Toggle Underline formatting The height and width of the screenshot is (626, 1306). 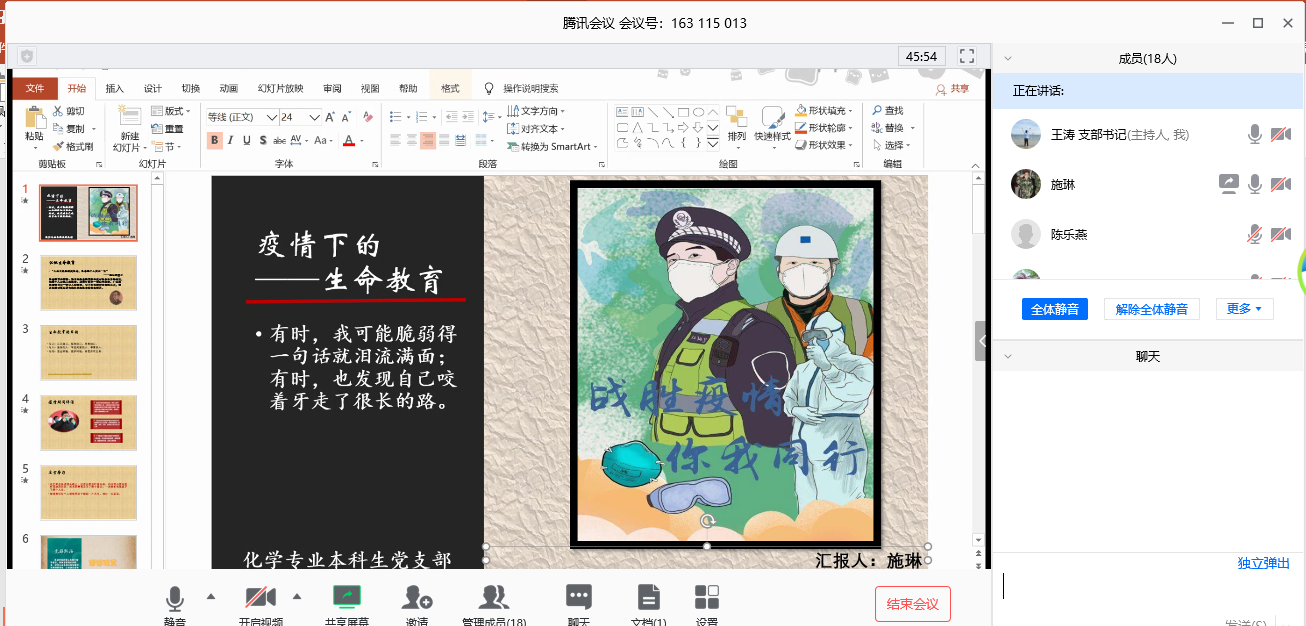247,140
